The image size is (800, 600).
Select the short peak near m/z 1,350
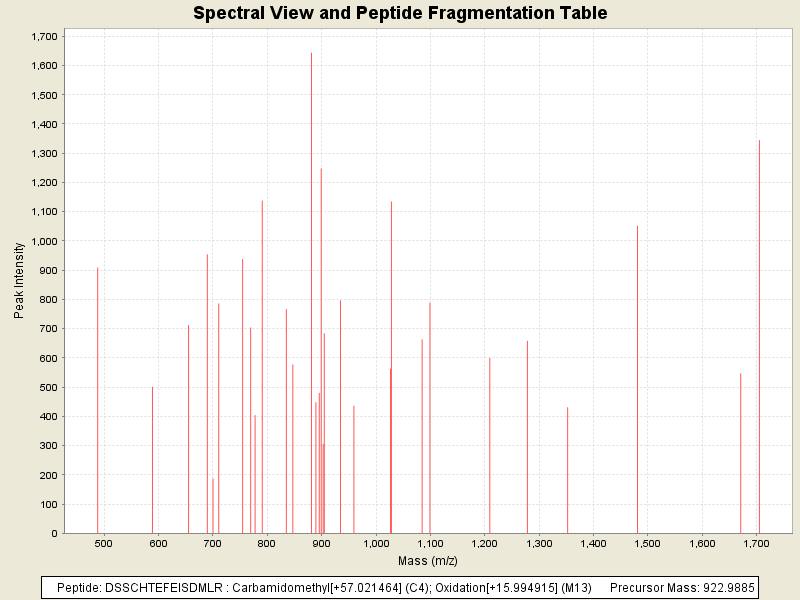click(567, 470)
